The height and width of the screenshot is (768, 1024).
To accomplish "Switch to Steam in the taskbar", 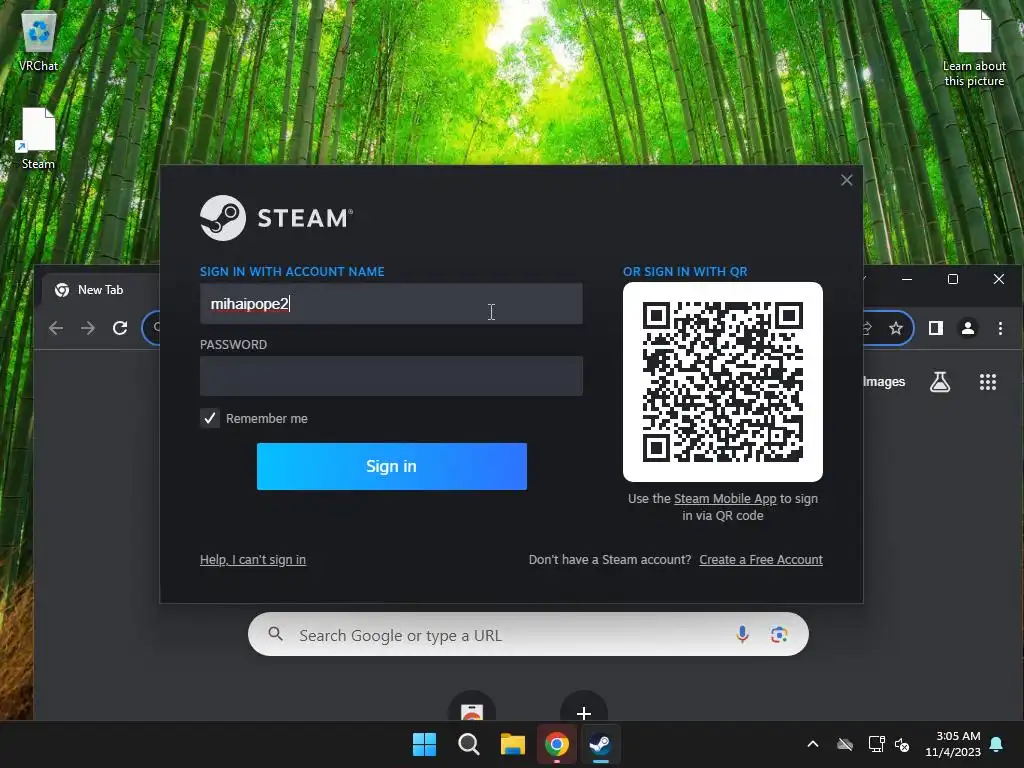I will point(600,744).
